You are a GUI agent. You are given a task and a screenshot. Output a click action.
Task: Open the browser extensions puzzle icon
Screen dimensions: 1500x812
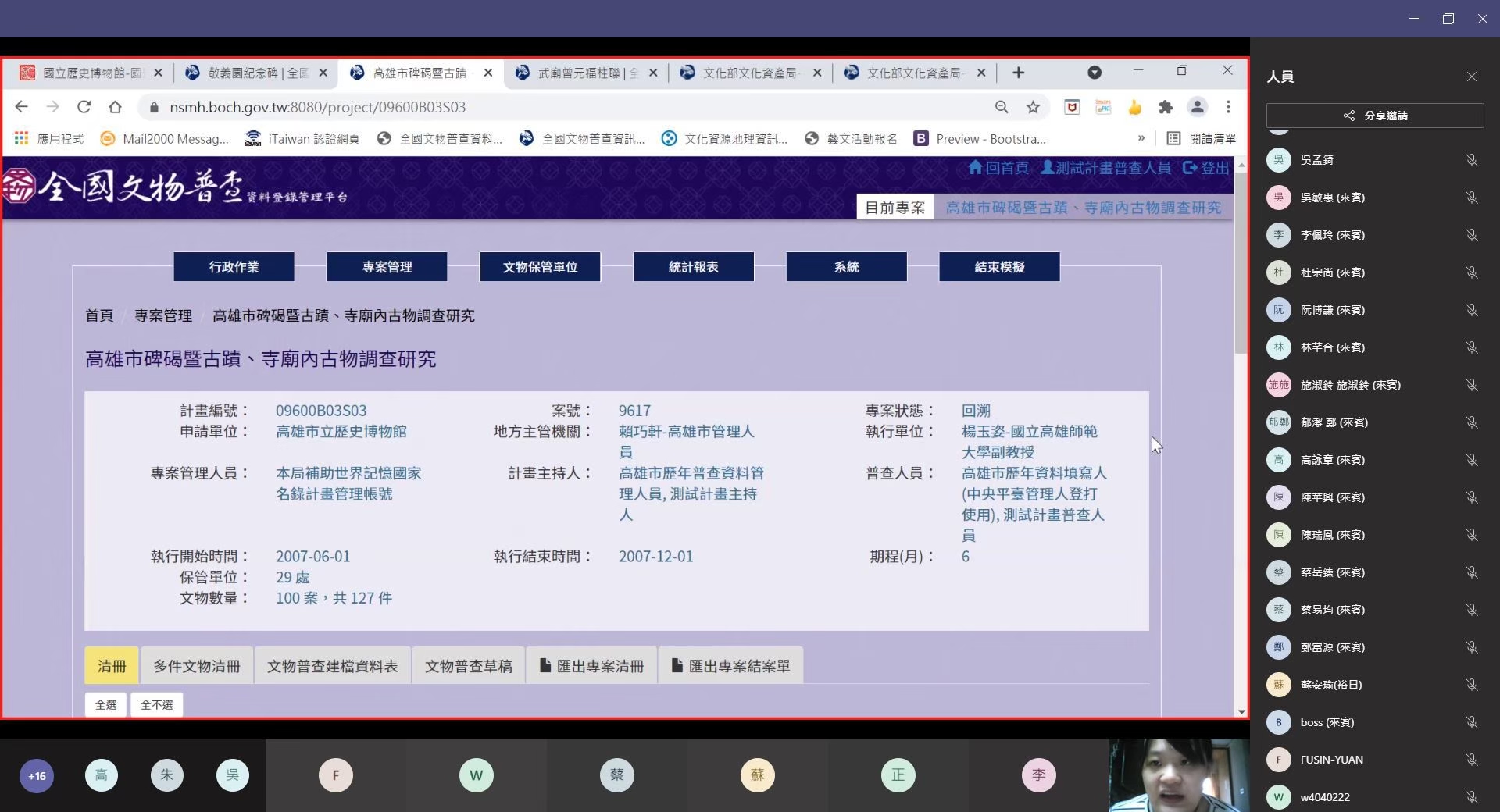pyautogui.click(x=1166, y=107)
